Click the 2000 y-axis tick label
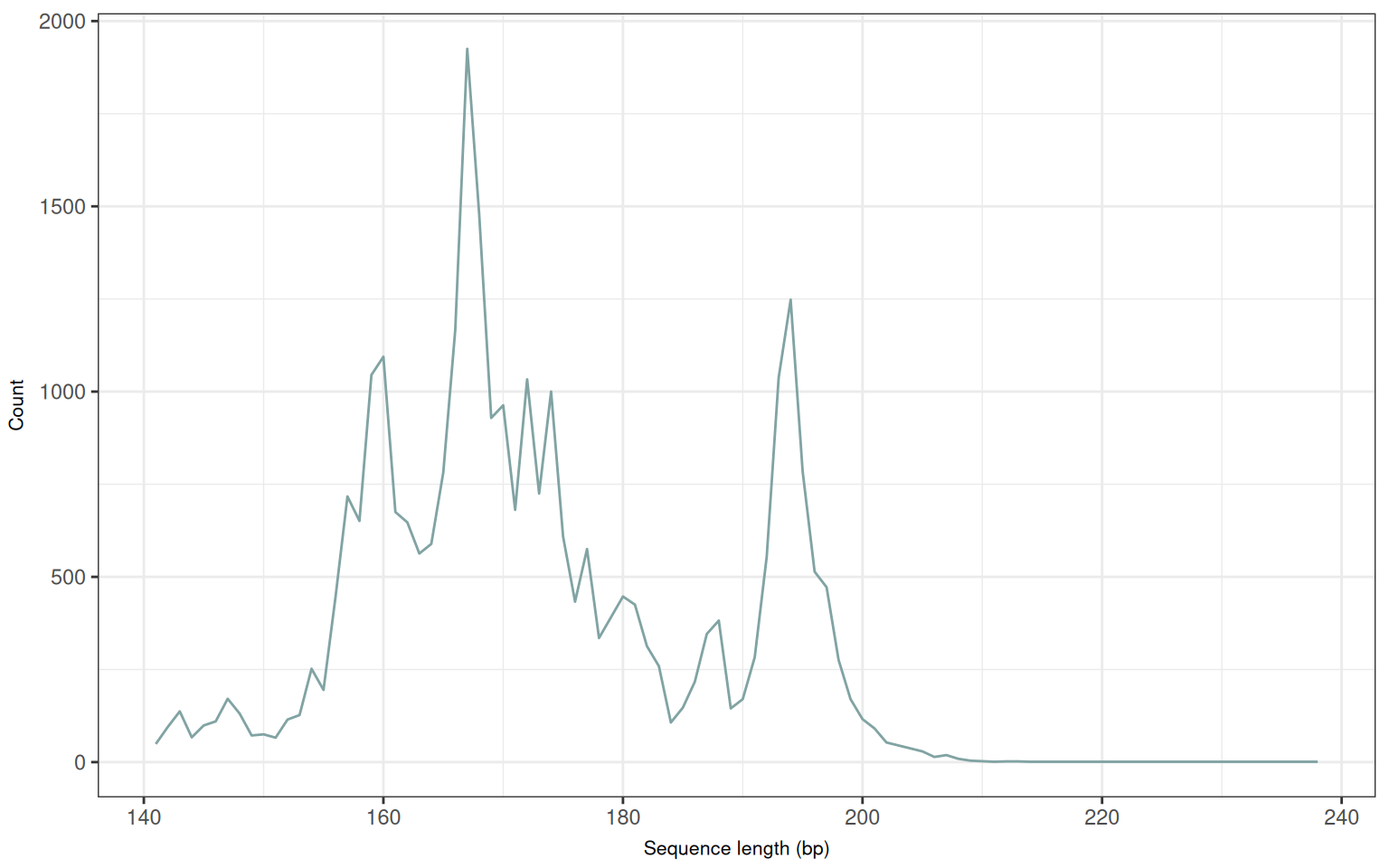 [61, 22]
